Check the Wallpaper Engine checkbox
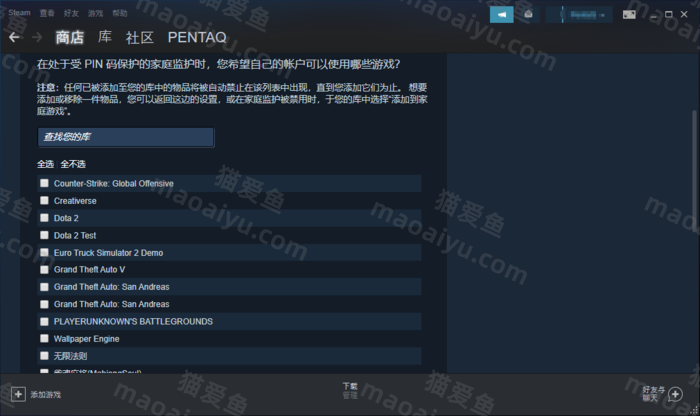Screen dimensions: 700x416 [x=44, y=338]
